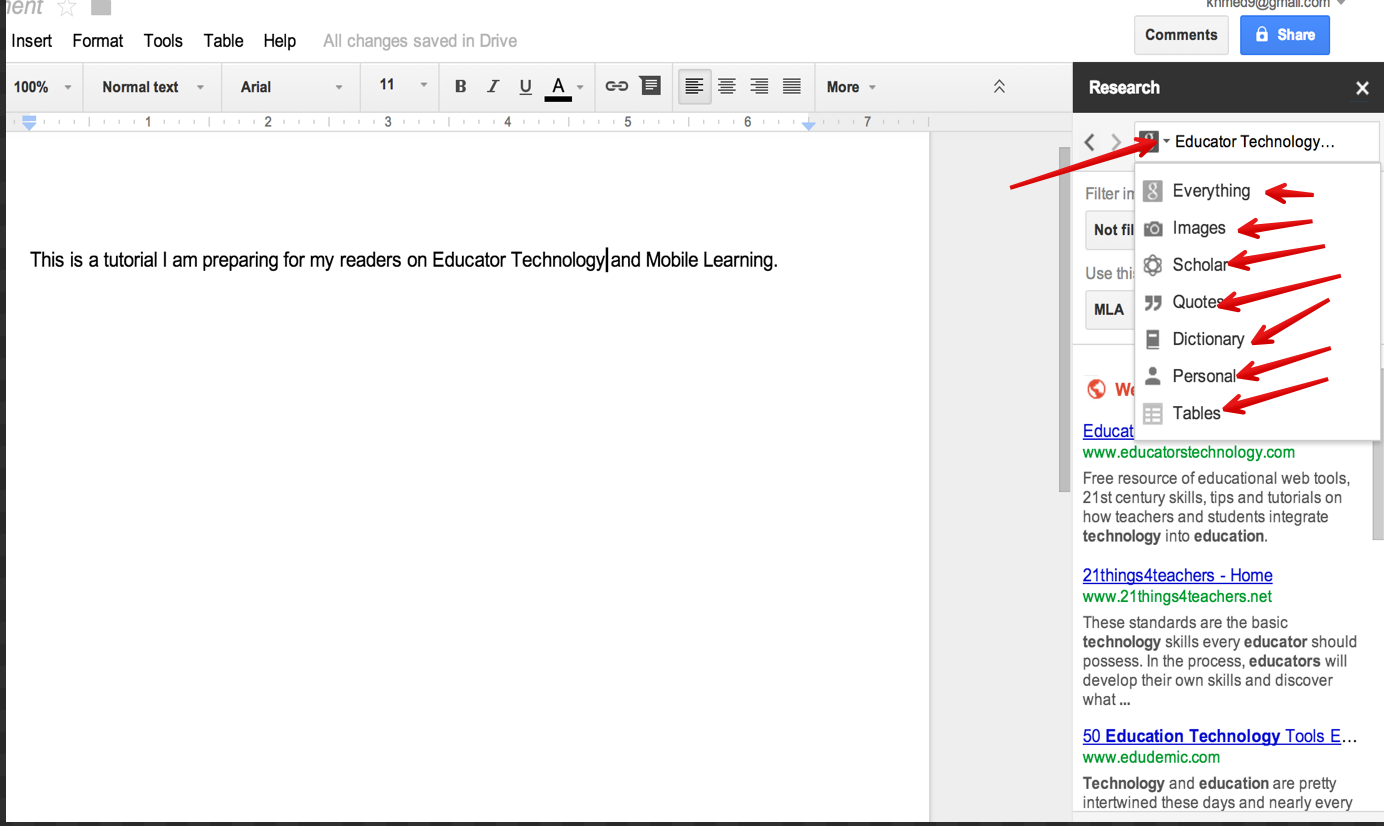Open the Table menu

pyautogui.click(x=223, y=41)
